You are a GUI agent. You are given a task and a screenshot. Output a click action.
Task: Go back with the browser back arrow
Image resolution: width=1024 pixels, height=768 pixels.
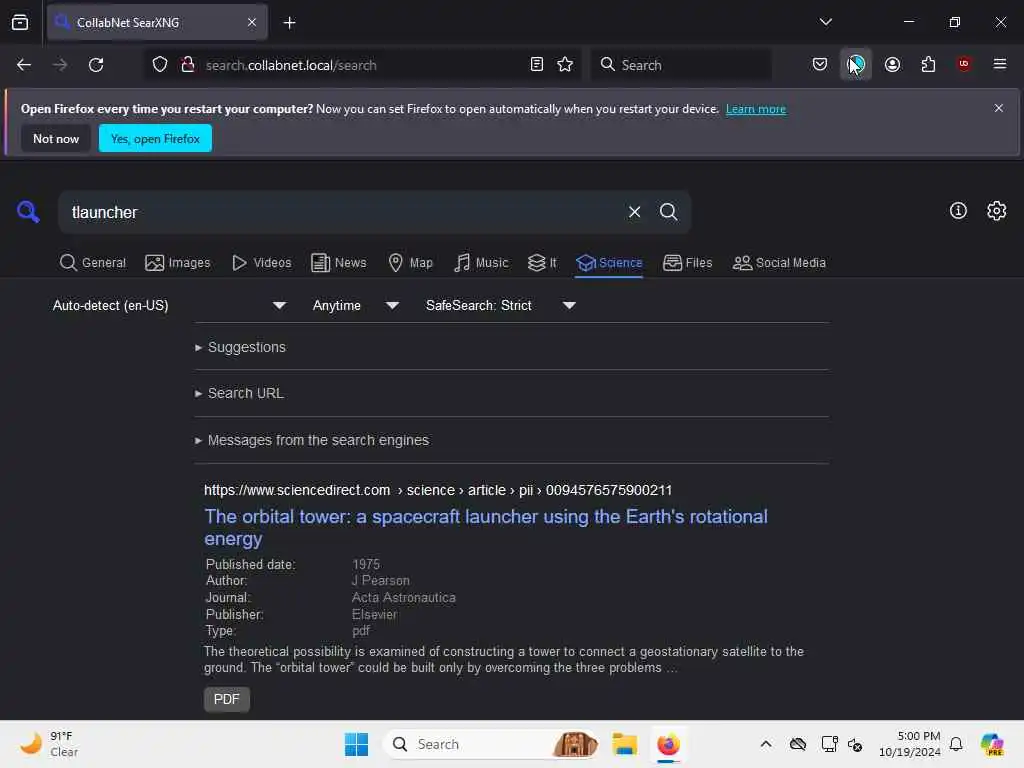[x=24, y=65]
